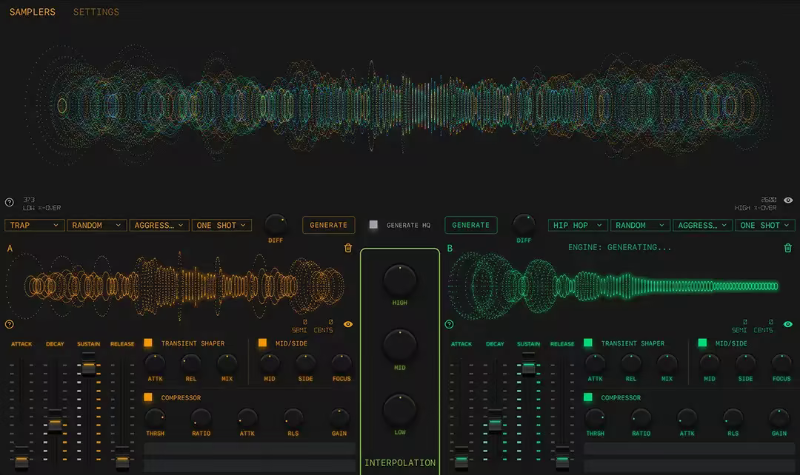Open sampler B One Shot dropdown
The image size is (800, 475).
pos(765,225)
